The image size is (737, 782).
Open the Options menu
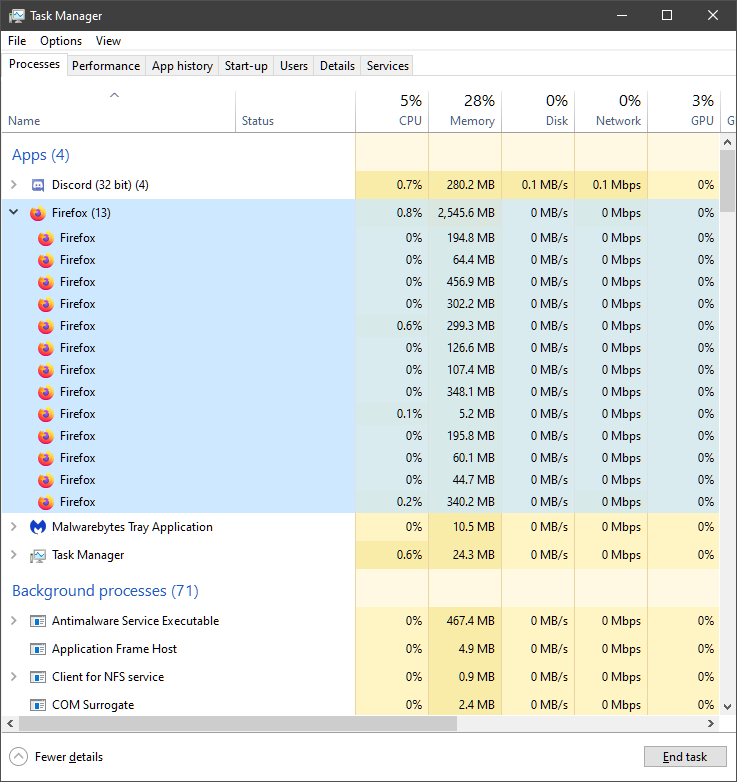[61, 41]
